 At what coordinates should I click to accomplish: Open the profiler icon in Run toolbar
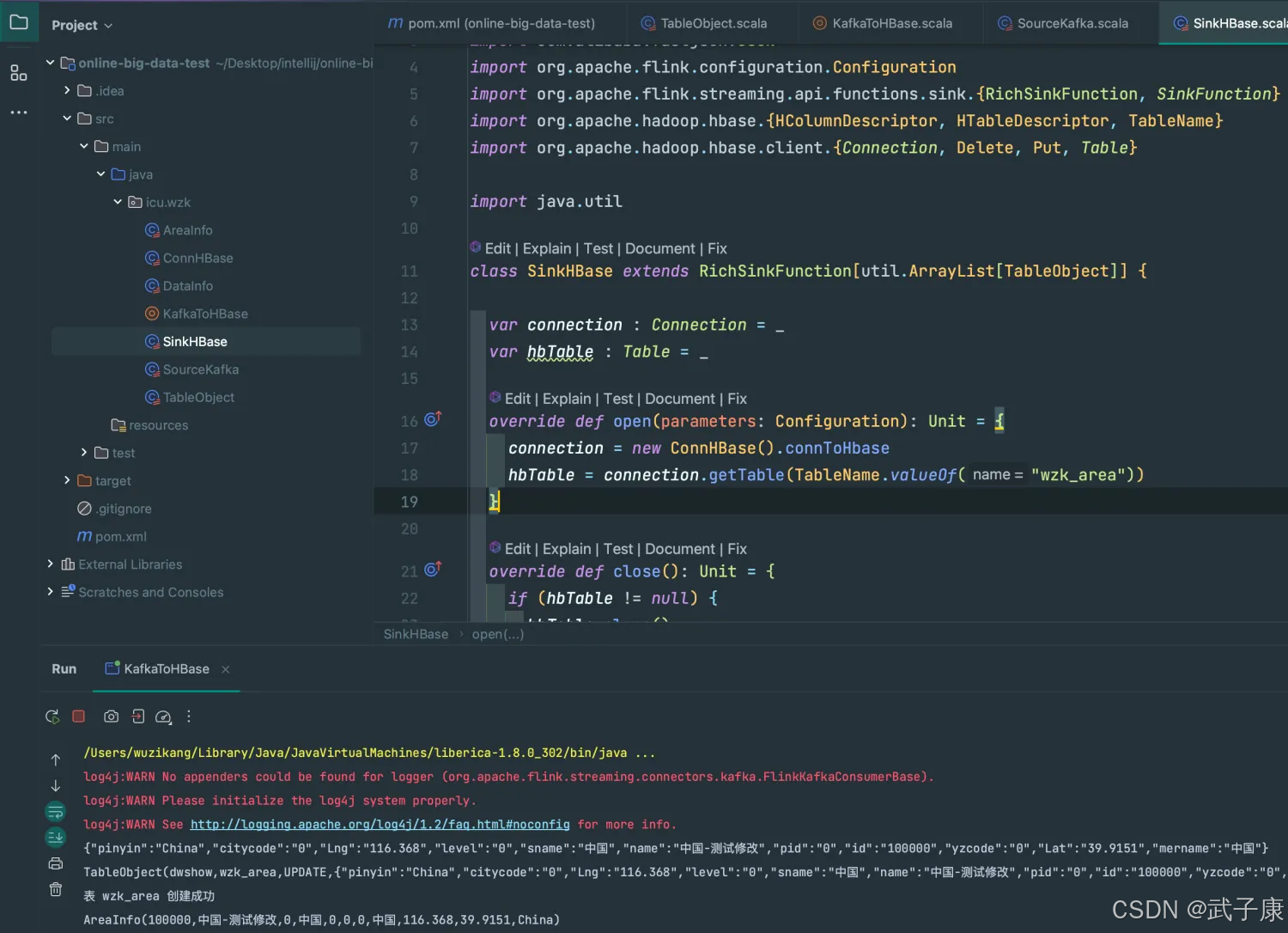point(163,717)
